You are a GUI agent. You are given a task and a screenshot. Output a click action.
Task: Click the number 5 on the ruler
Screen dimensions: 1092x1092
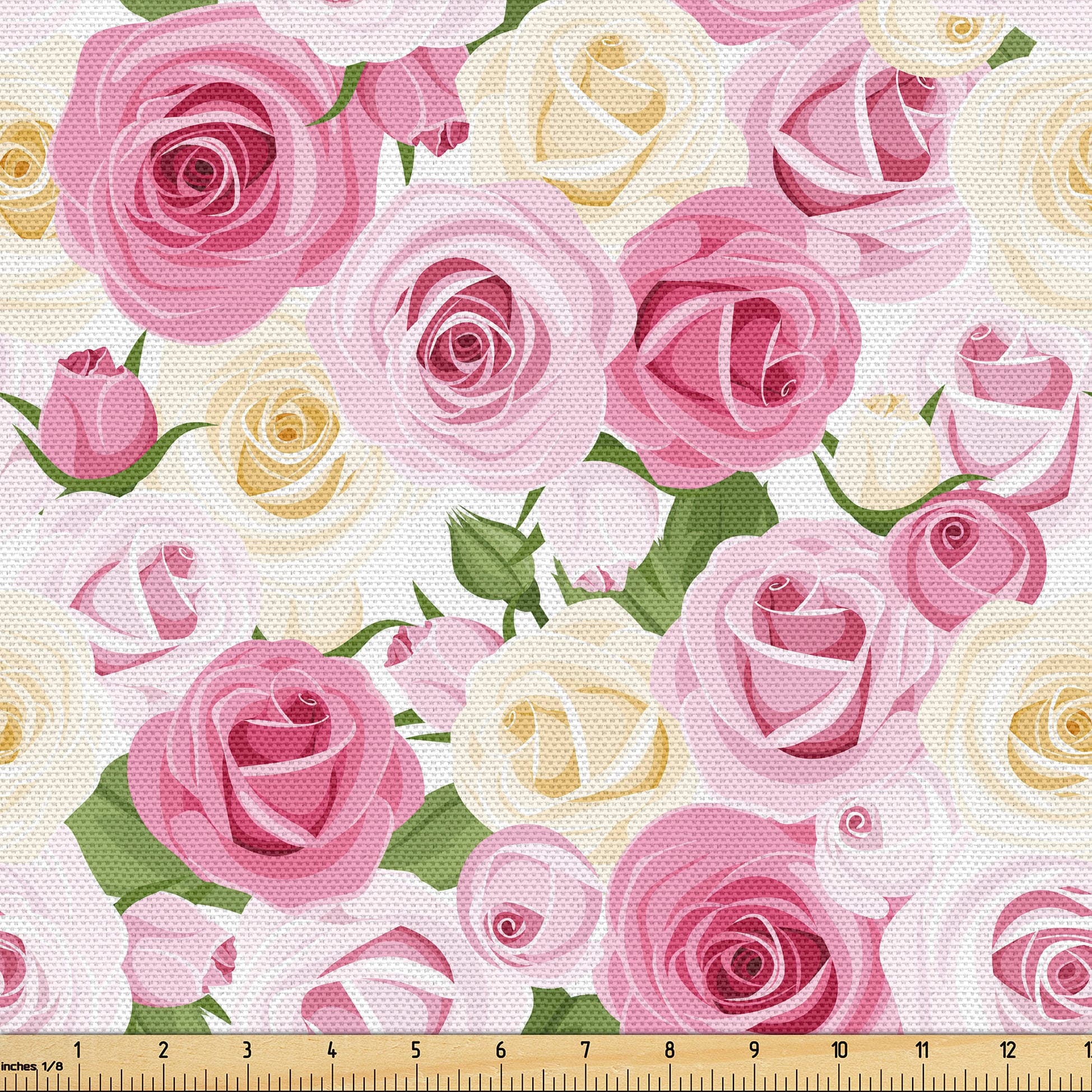[416, 1051]
